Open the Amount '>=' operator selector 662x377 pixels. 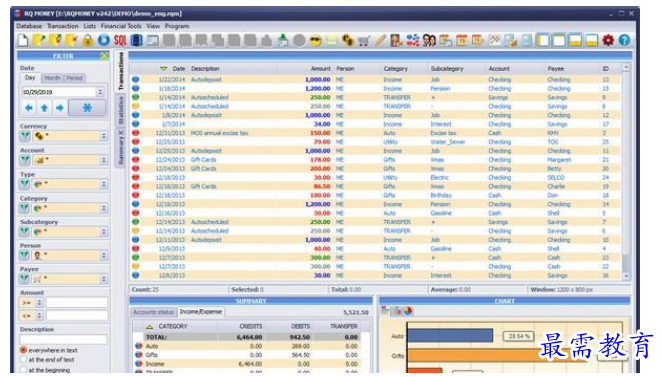tap(31, 303)
